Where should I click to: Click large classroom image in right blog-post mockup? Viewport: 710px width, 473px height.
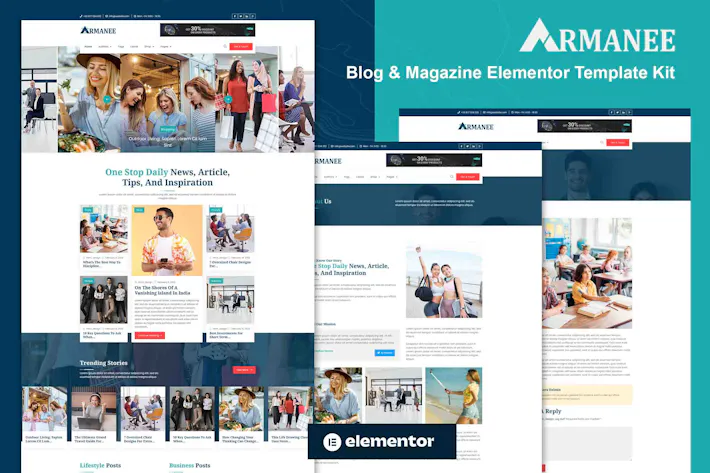pyautogui.click(x=587, y=273)
